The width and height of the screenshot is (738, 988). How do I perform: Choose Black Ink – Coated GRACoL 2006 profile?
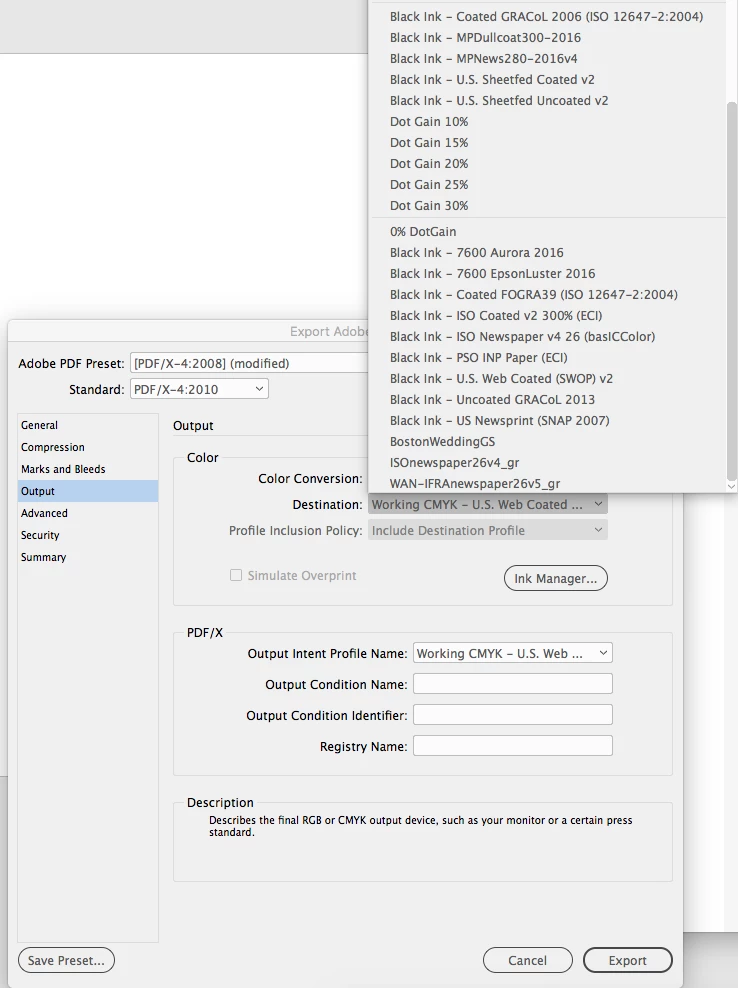(546, 16)
